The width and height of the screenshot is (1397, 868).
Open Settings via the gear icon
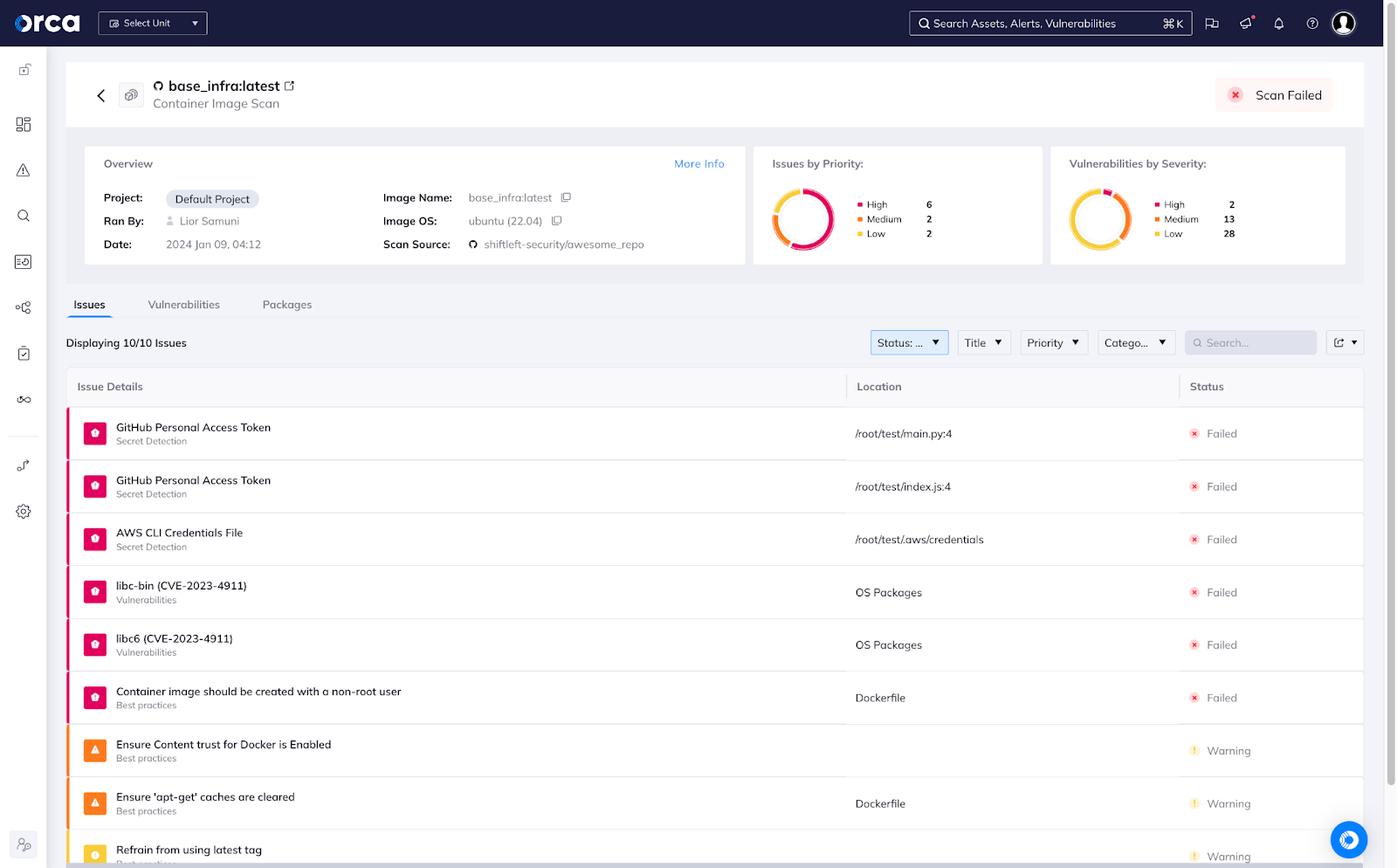23,512
